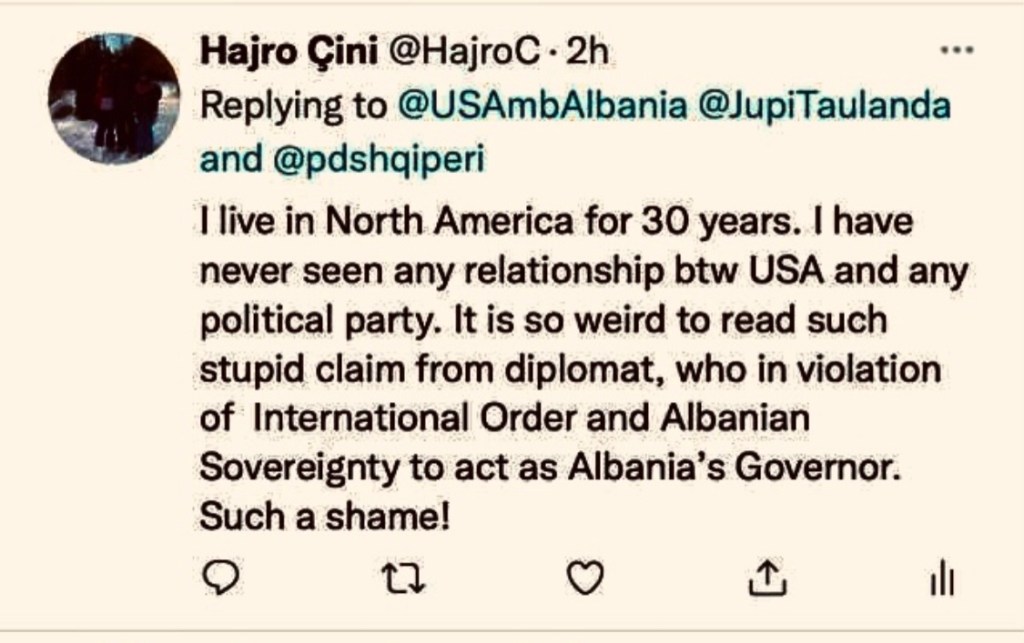
Task: Open the three-dot more options menu
Action: click(x=957, y=50)
